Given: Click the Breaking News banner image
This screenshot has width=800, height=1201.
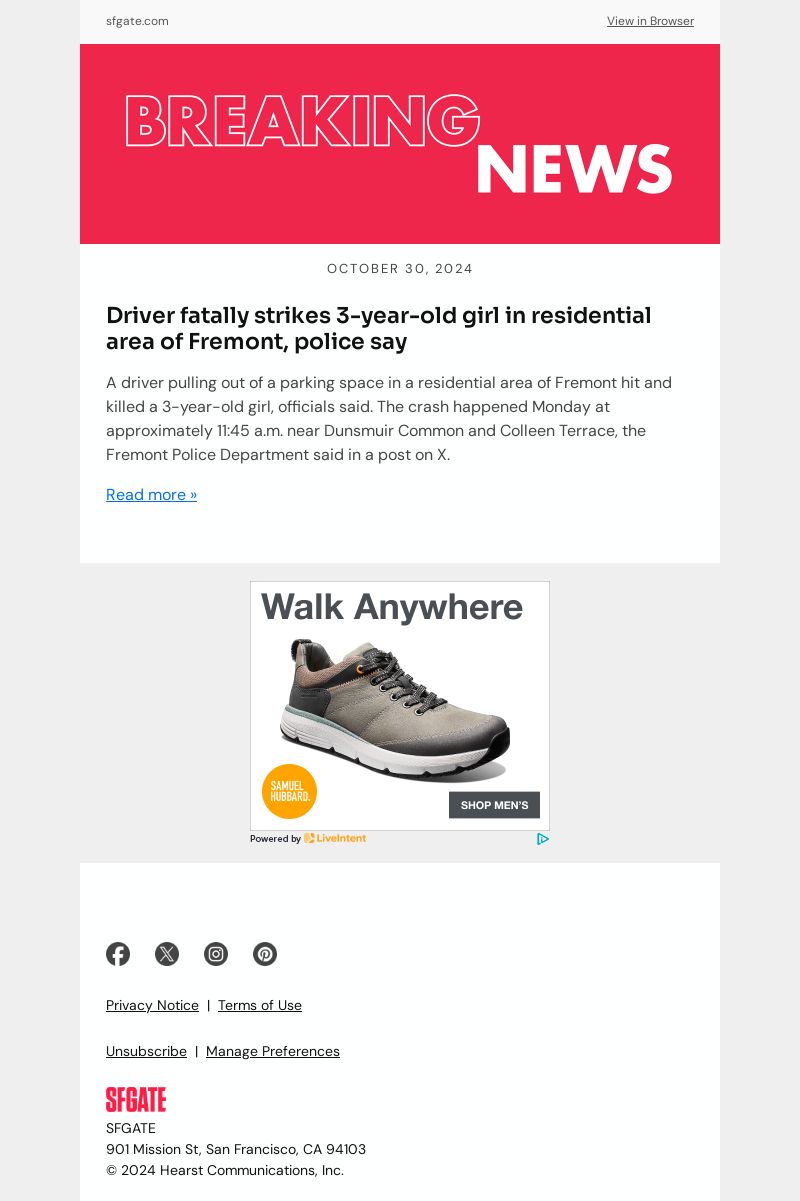Looking at the screenshot, I should click(400, 144).
